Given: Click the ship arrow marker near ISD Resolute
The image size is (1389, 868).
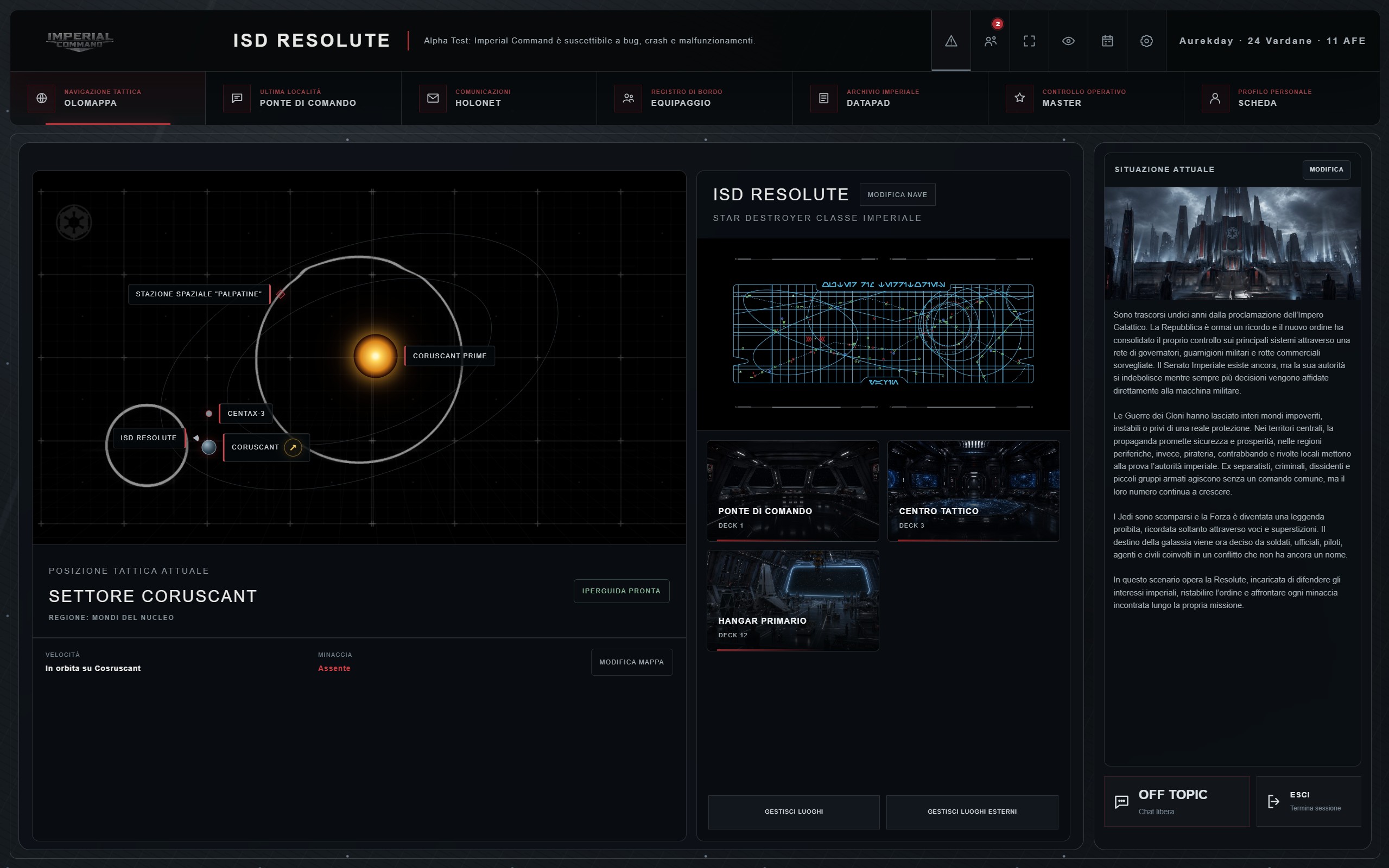Looking at the screenshot, I should pos(196,438).
